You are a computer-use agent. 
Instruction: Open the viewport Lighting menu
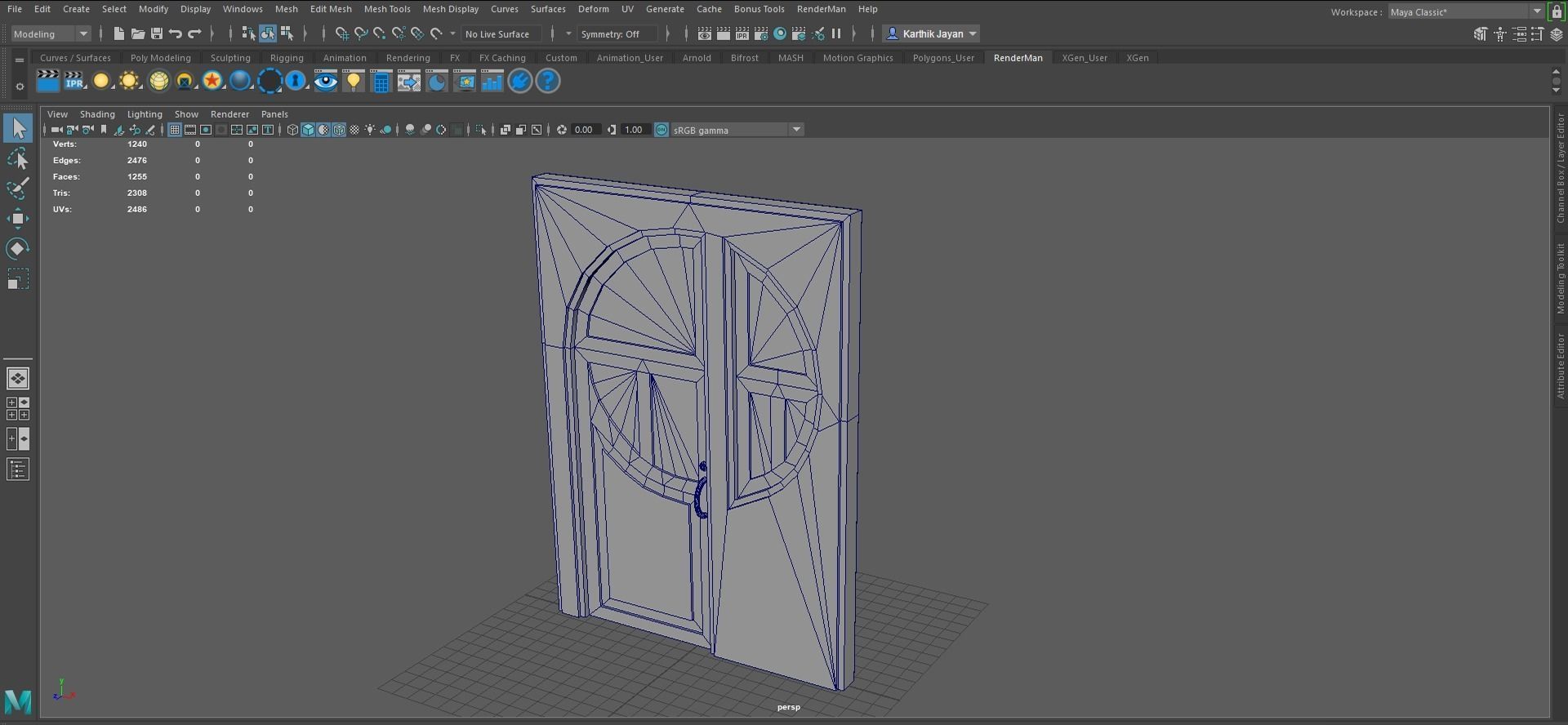[x=145, y=114]
